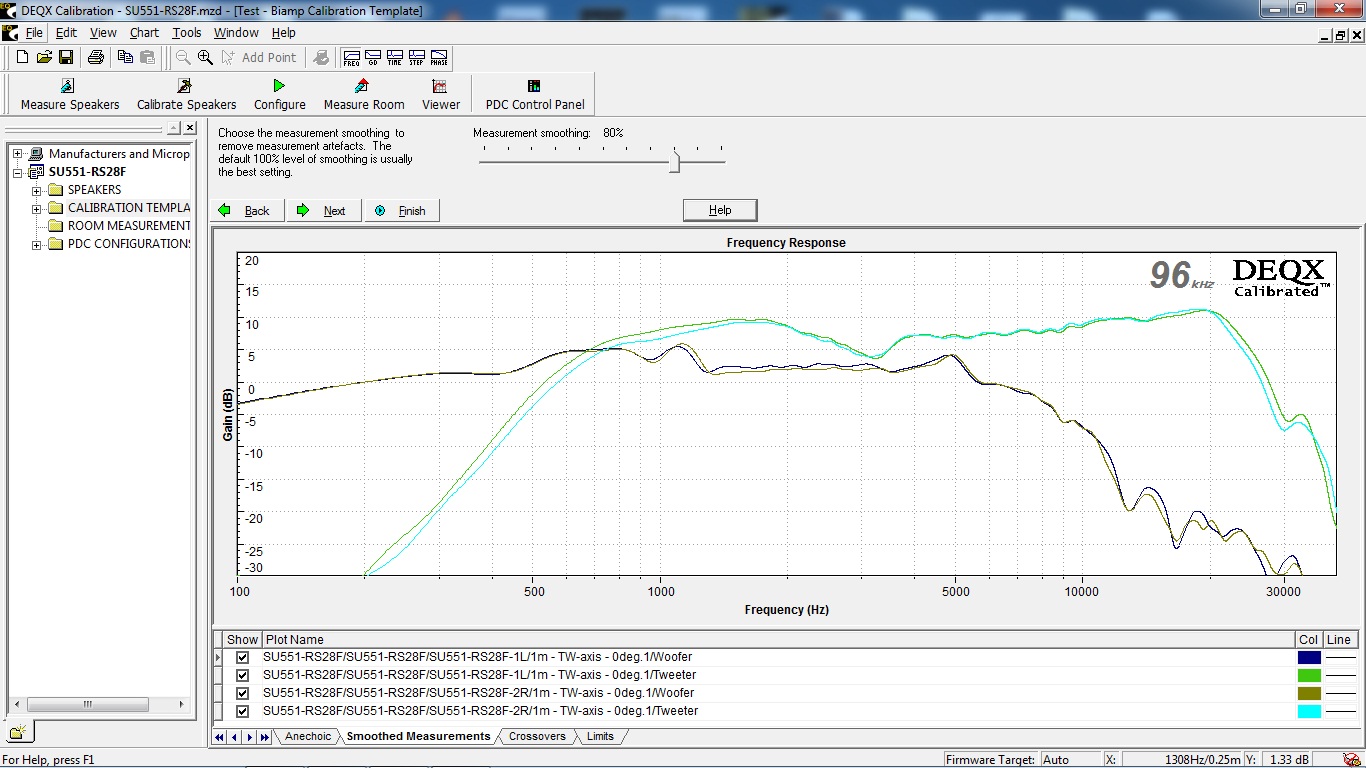Select the GD chart view icon
Viewport: 1366px width, 768px height.
click(373, 58)
